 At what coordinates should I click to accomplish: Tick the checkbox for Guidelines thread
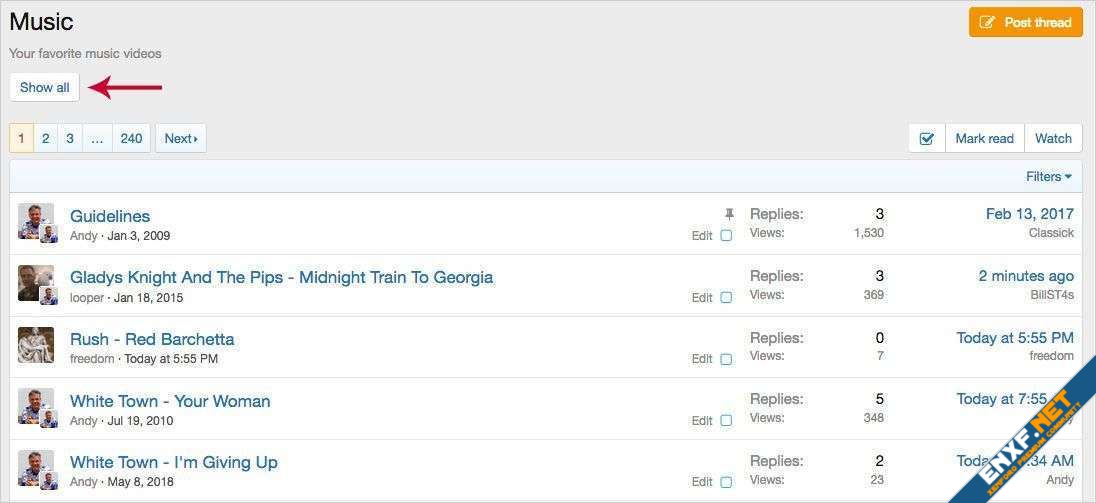(x=726, y=236)
